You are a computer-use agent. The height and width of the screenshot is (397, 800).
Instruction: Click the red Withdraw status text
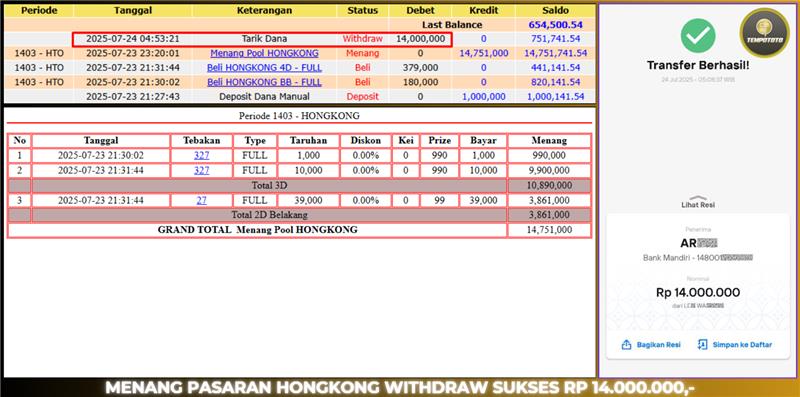pos(362,39)
